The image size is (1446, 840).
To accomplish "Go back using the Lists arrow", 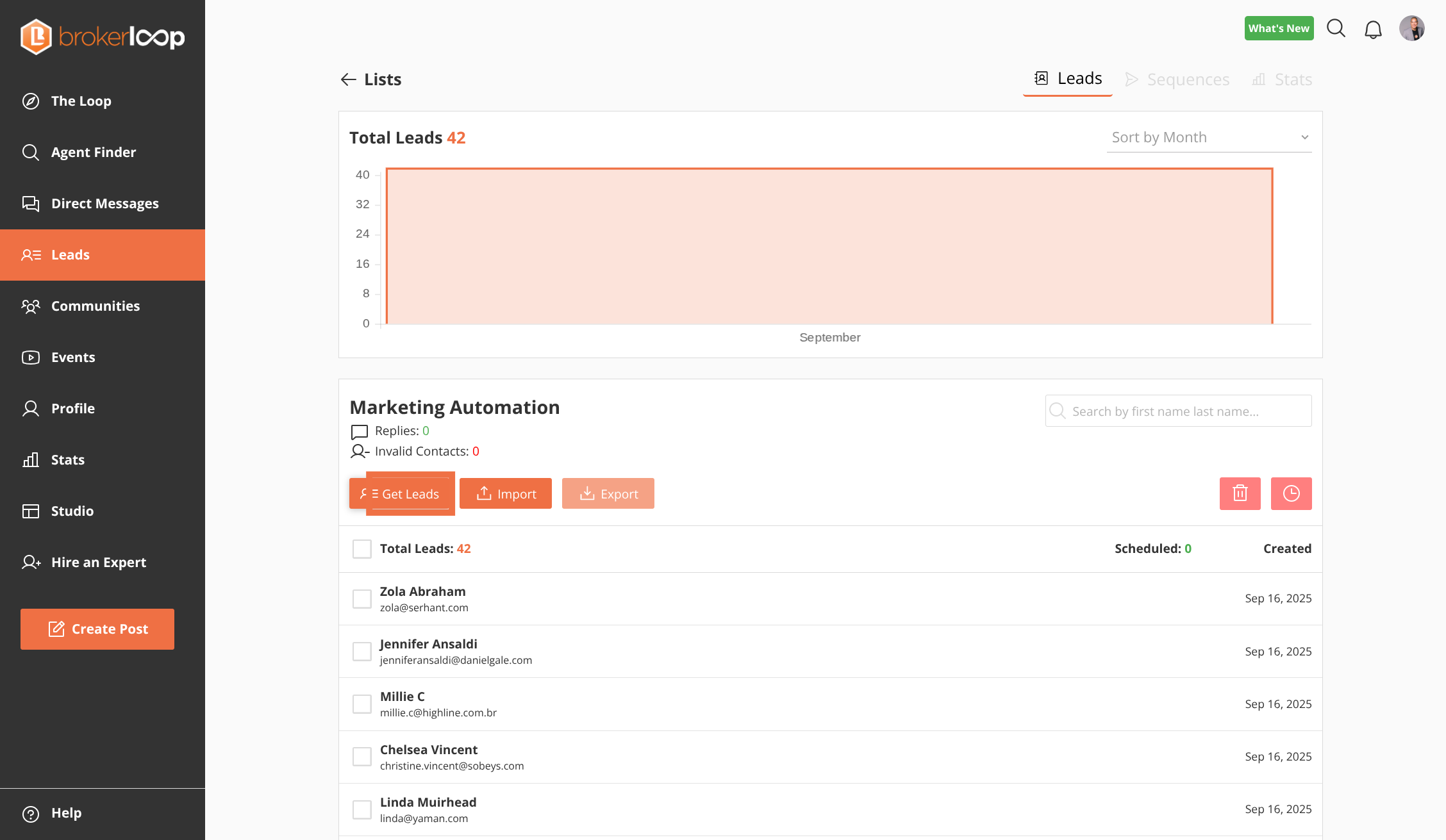I will [x=348, y=79].
